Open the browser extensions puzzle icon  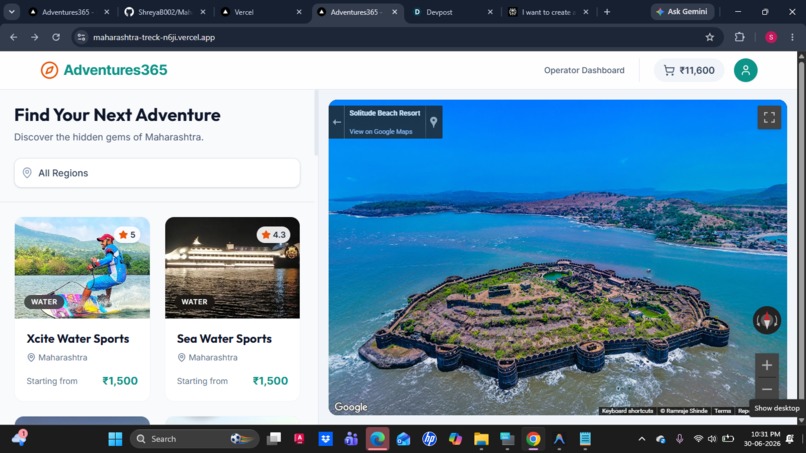pos(740,37)
